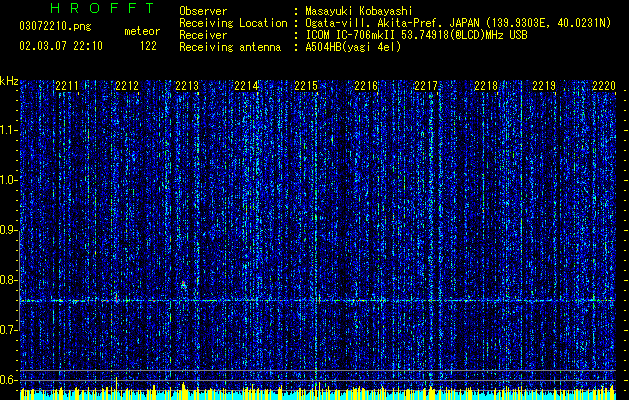This screenshot has height=400, width=629.
Task: Click the kHz axis unit label
Action: point(9,81)
